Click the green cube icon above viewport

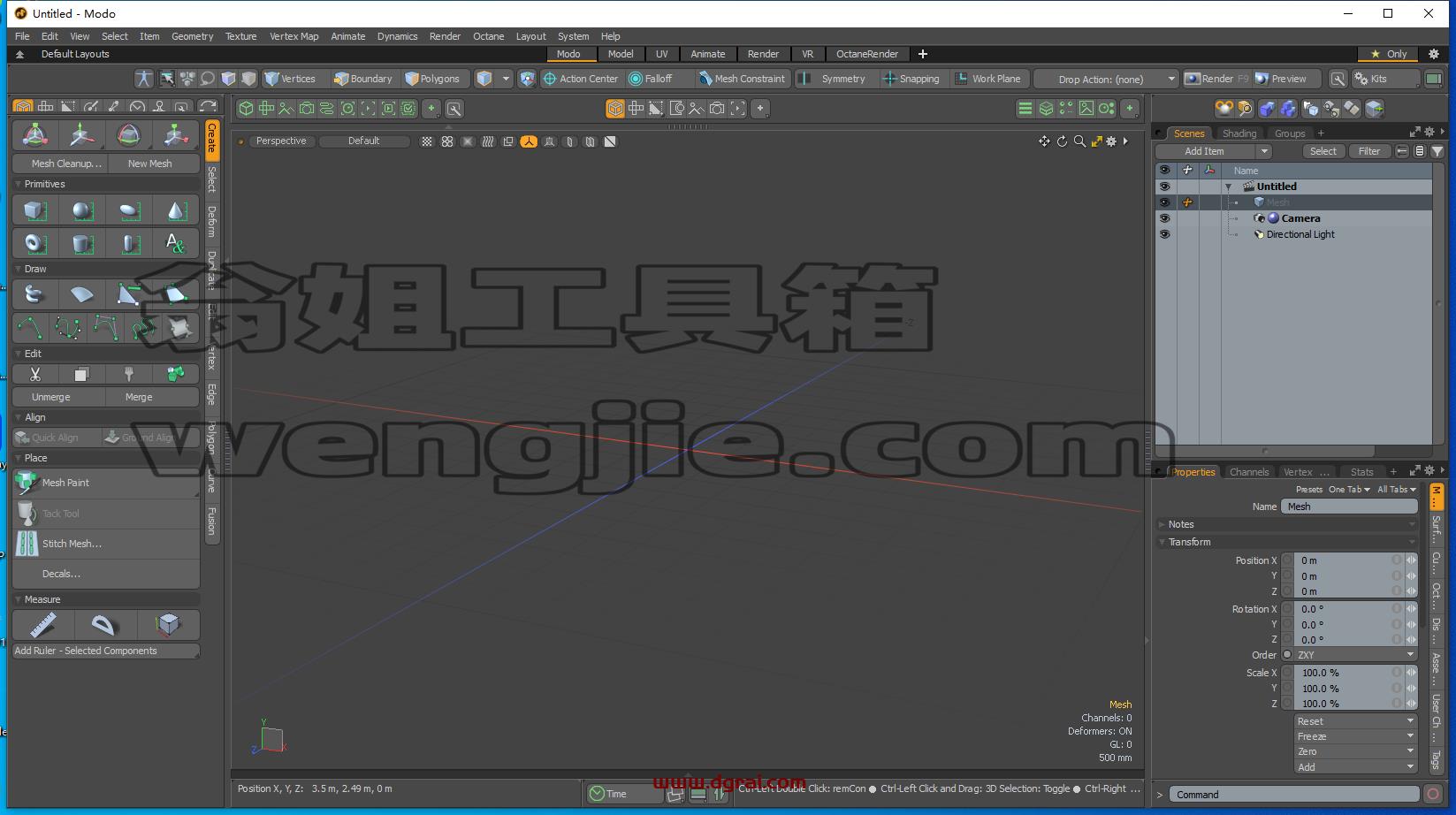click(x=247, y=109)
